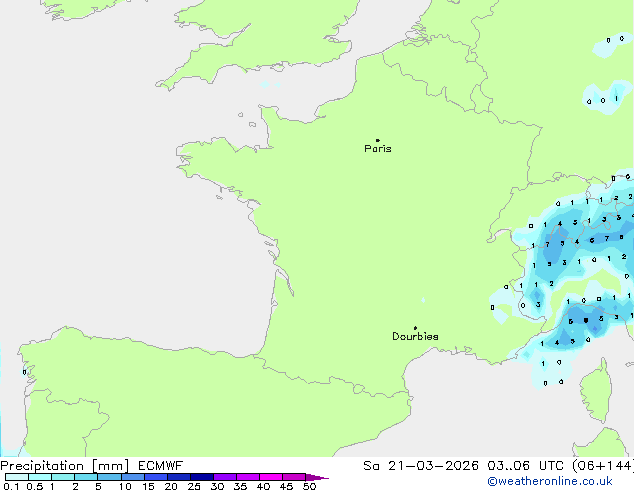Click the '25' legend scale value
This screenshot has height=490, width=634.
pyautogui.click(x=194, y=486)
